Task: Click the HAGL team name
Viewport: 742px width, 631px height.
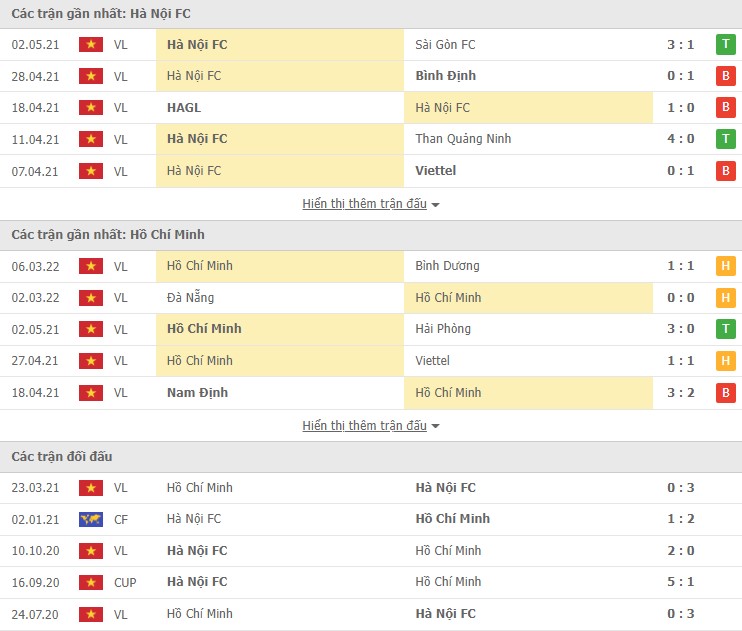Action: click(184, 107)
